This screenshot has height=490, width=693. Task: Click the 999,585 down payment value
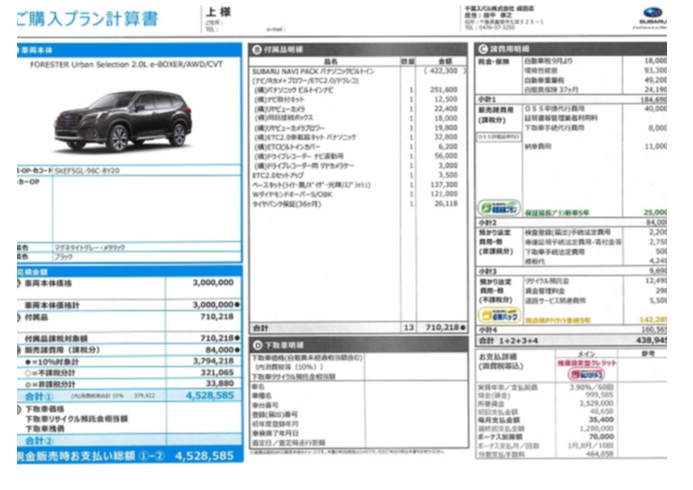coord(599,395)
